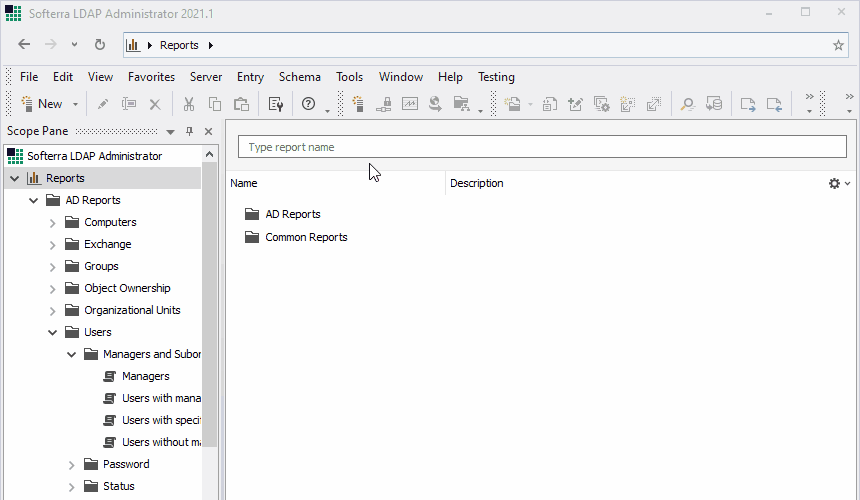Image resolution: width=860 pixels, height=500 pixels.
Task: Click the Back navigation arrow
Action: (x=24, y=44)
